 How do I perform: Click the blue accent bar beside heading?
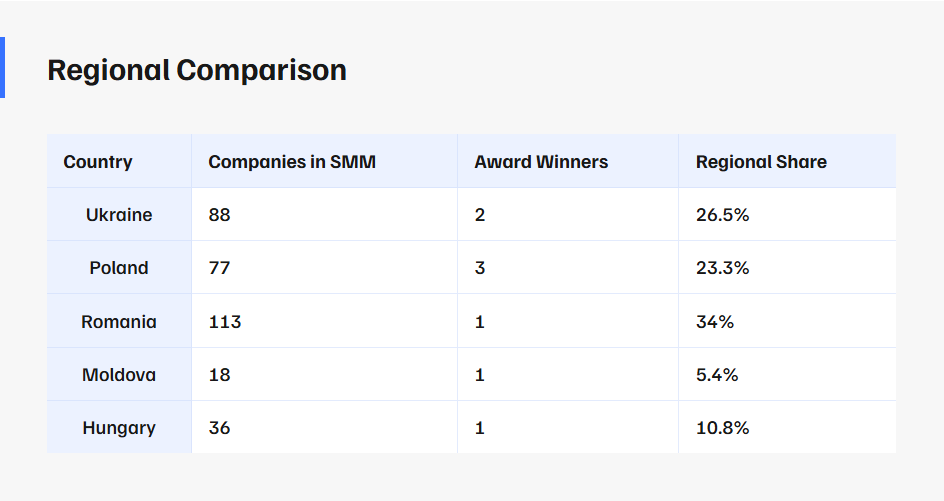2,68
